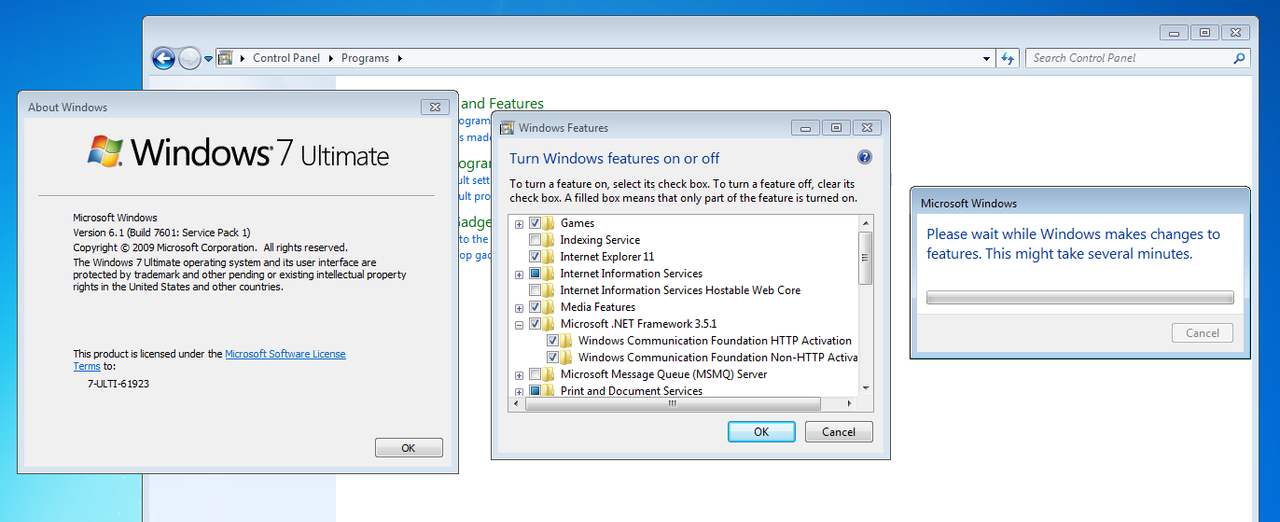This screenshot has width=1280, height=522.
Task: Open the Recent Pages dropdown arrow
Action: pos(208,59)
